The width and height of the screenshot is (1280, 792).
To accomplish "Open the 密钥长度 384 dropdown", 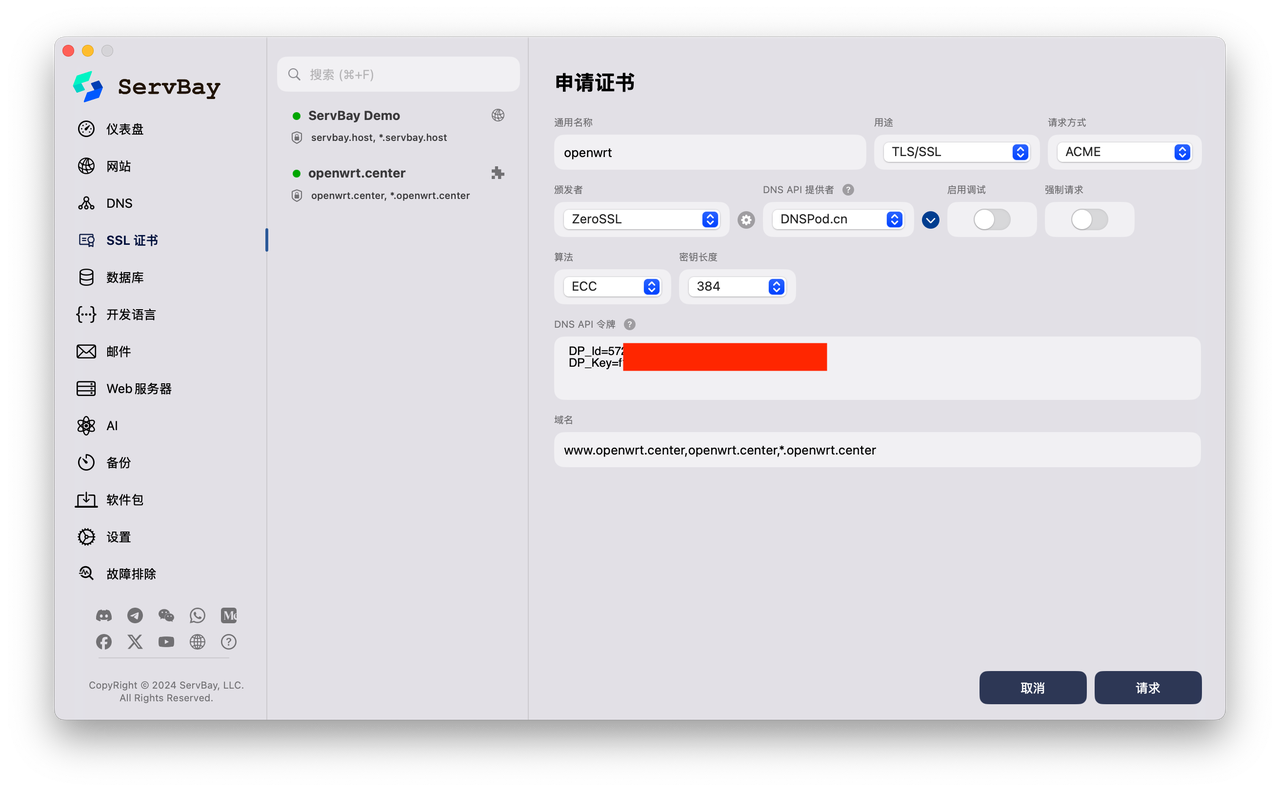I will (737, 286).
